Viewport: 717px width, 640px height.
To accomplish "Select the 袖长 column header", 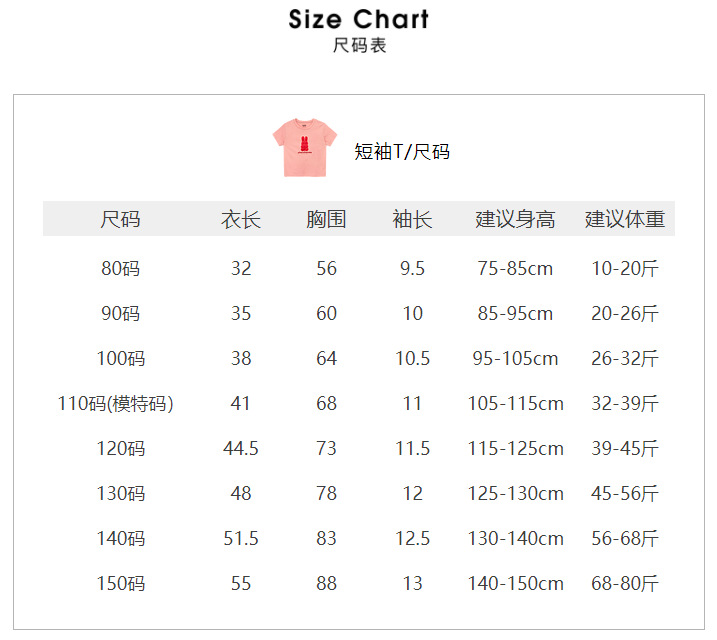I will 412,219.
